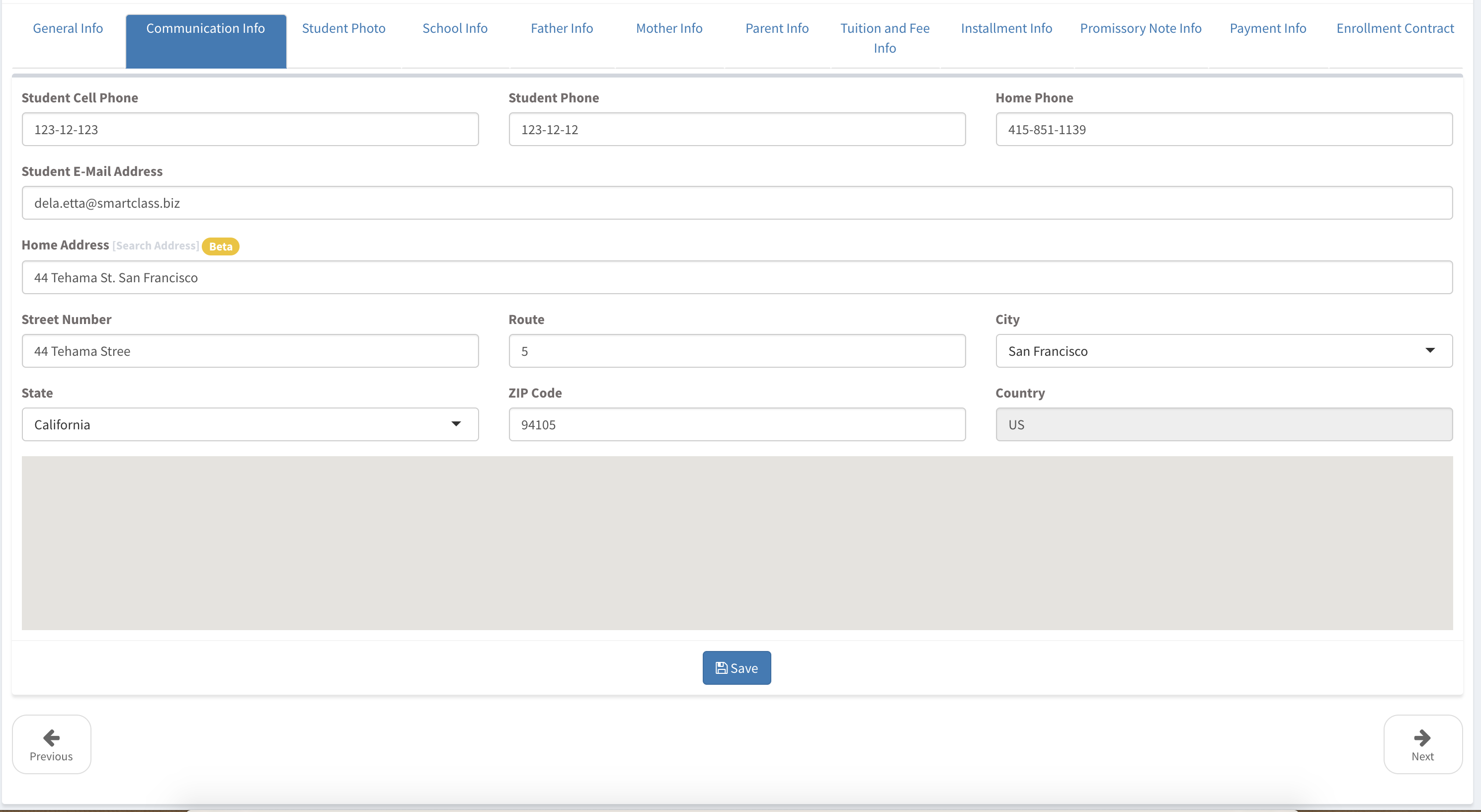The image size is (1481, 812).
Task: Go to the Previous step
Action: click(x=51, y=744)
